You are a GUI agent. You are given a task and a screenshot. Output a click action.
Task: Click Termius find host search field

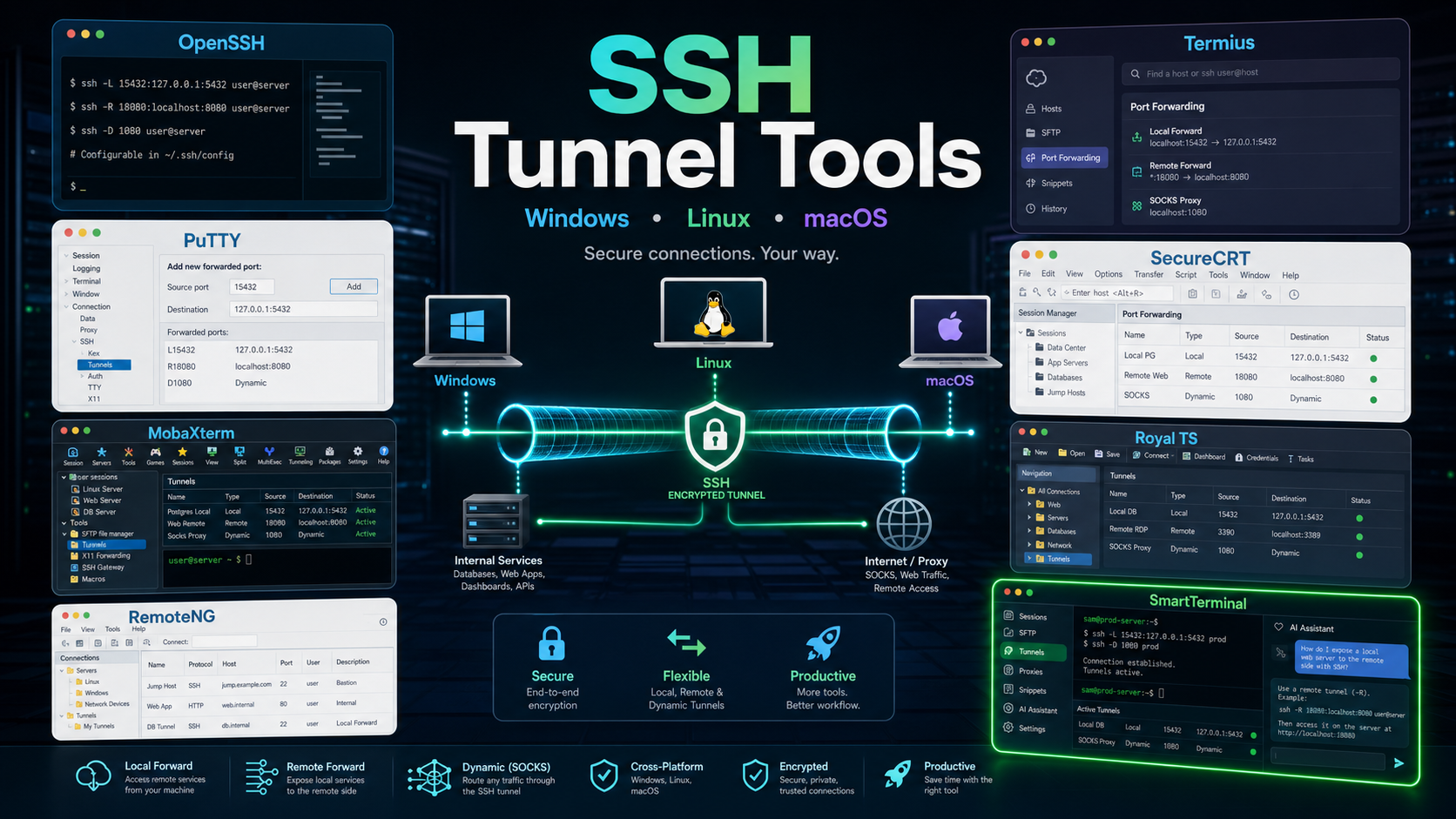point(1261,73)
